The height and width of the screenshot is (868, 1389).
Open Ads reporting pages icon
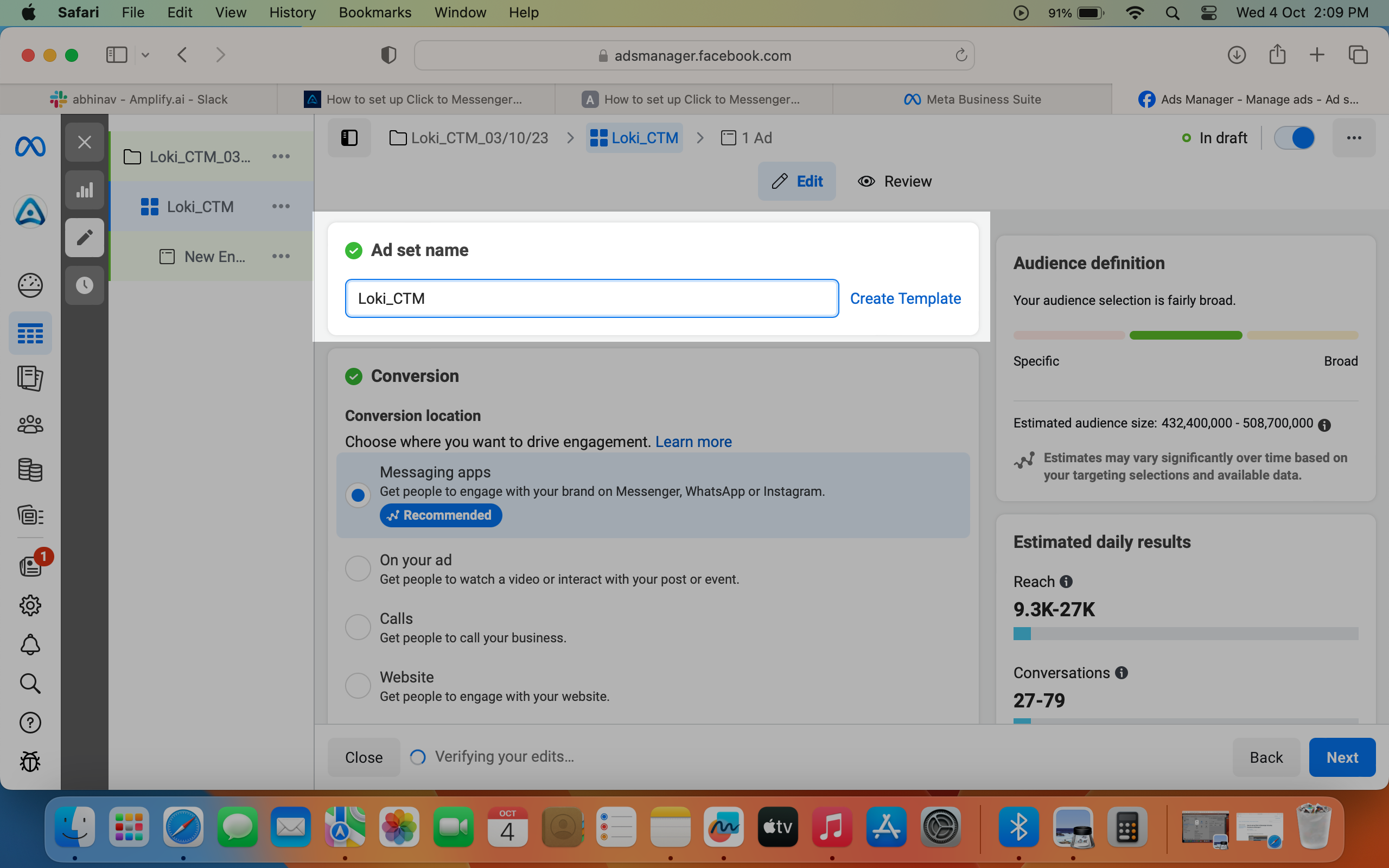[x=30, y=378]
